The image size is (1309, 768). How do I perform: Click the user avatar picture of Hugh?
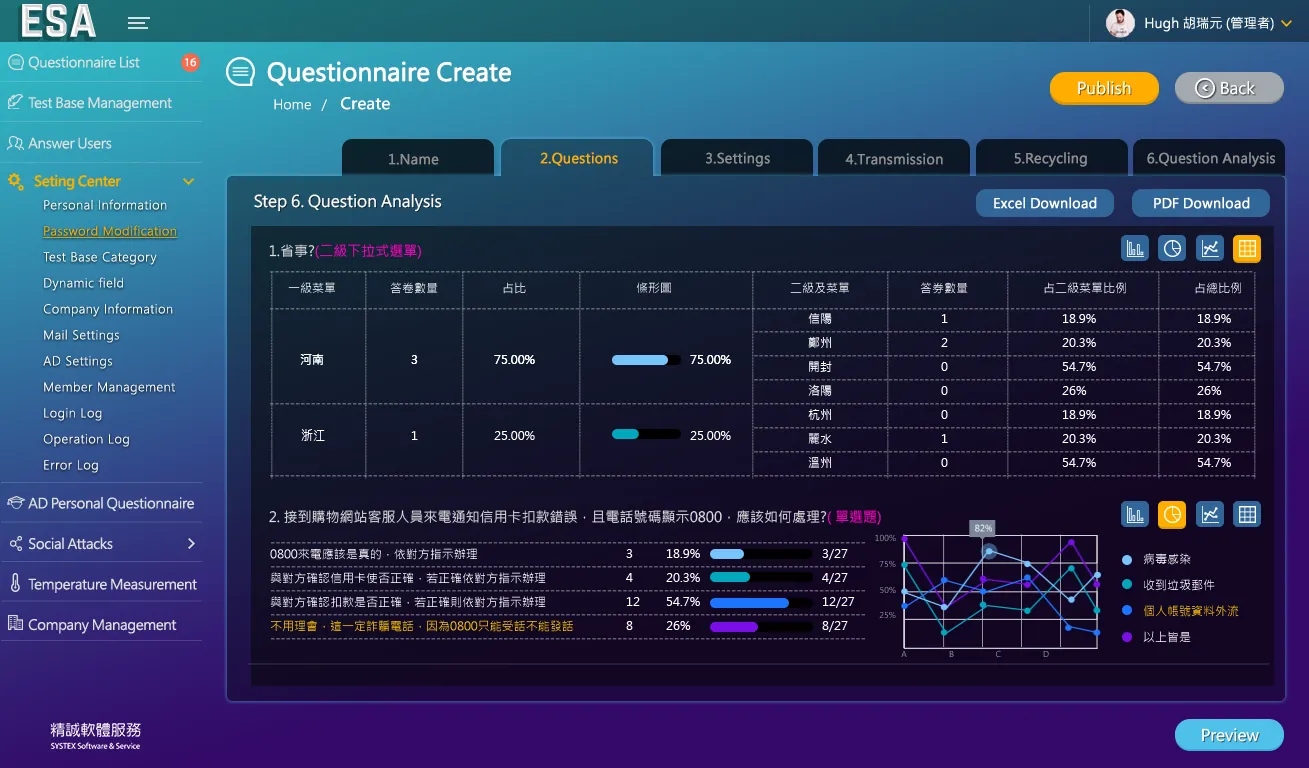point(1120,23)
